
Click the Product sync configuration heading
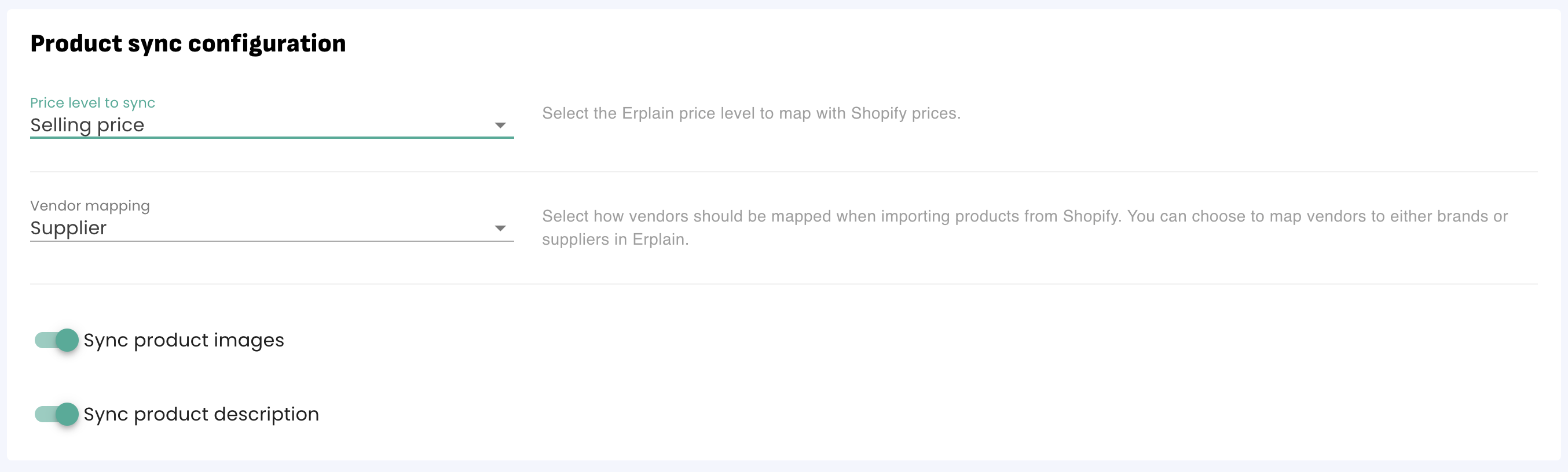click(x=188, y=44)
